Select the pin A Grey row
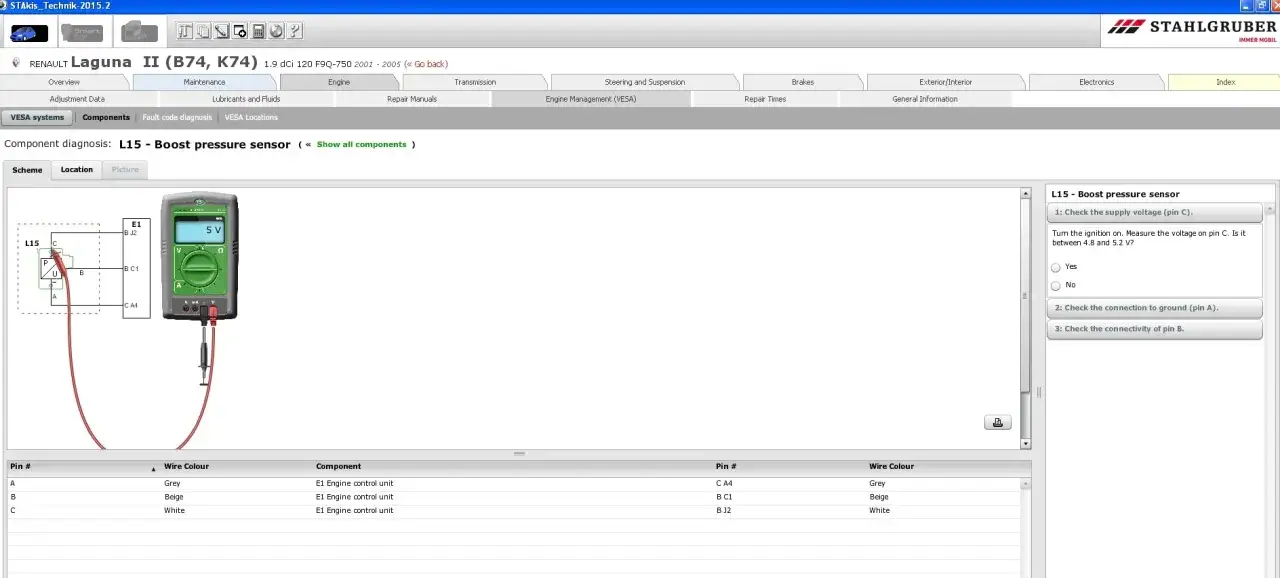1280x578 pixels. (514, 484)
